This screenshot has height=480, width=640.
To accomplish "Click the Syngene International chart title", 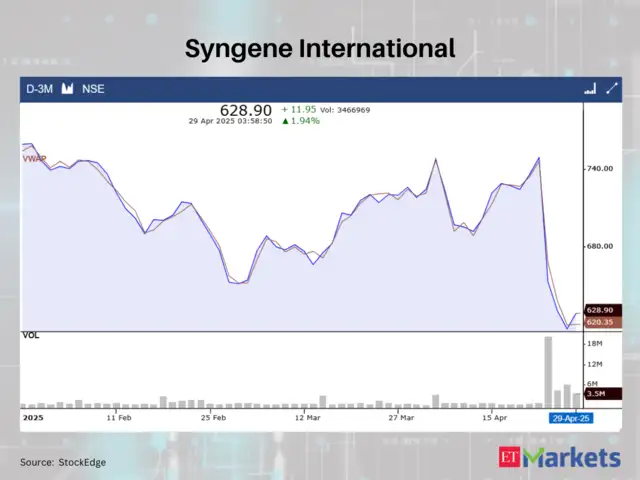I will [320, 47].
